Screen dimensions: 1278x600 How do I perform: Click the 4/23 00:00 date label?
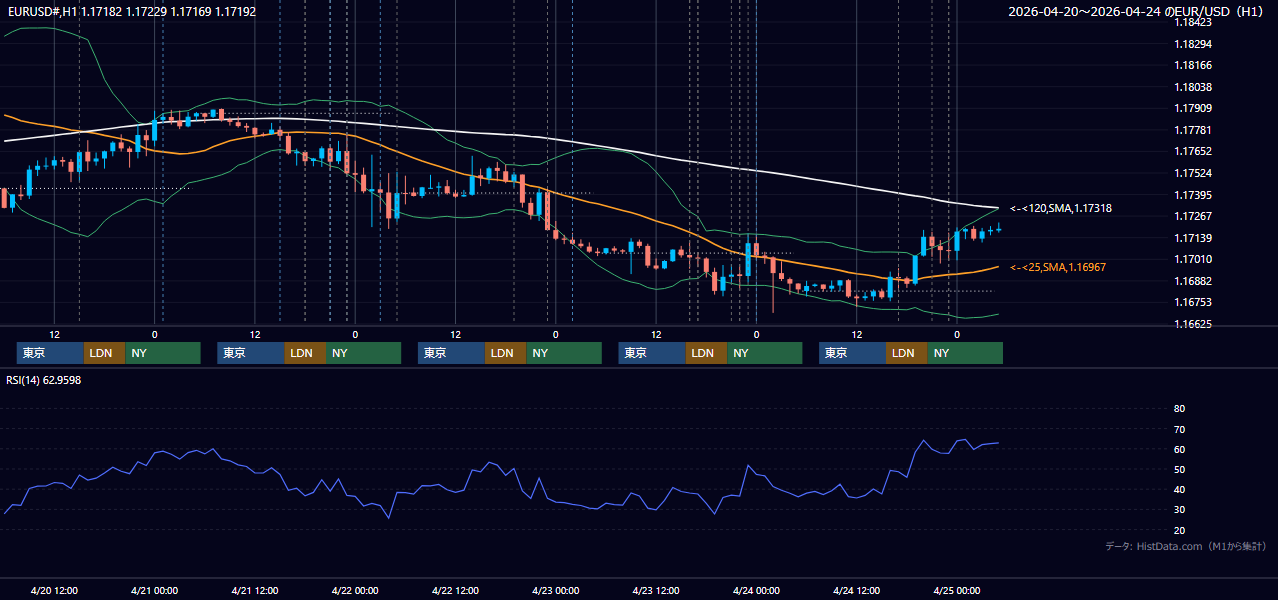pos(556,590)
